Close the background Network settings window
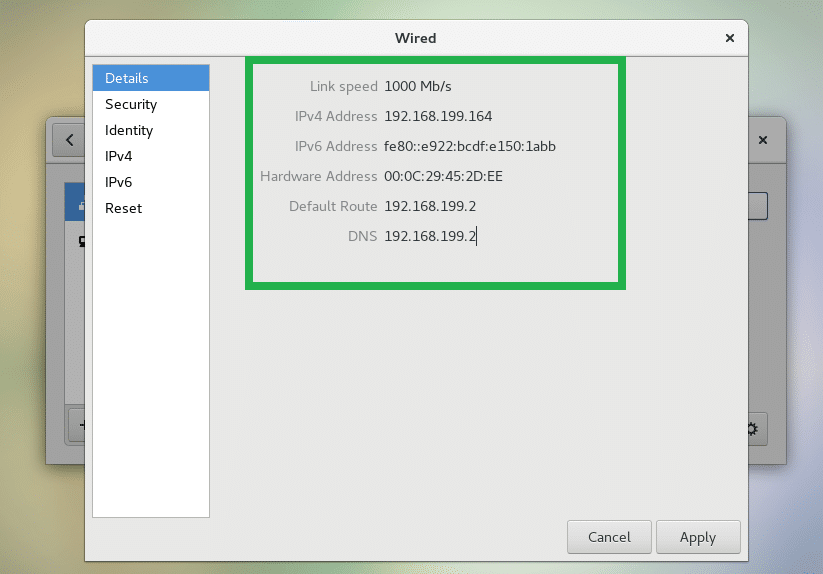The height and width of the screenshot is (574, 823). point(763,140)
